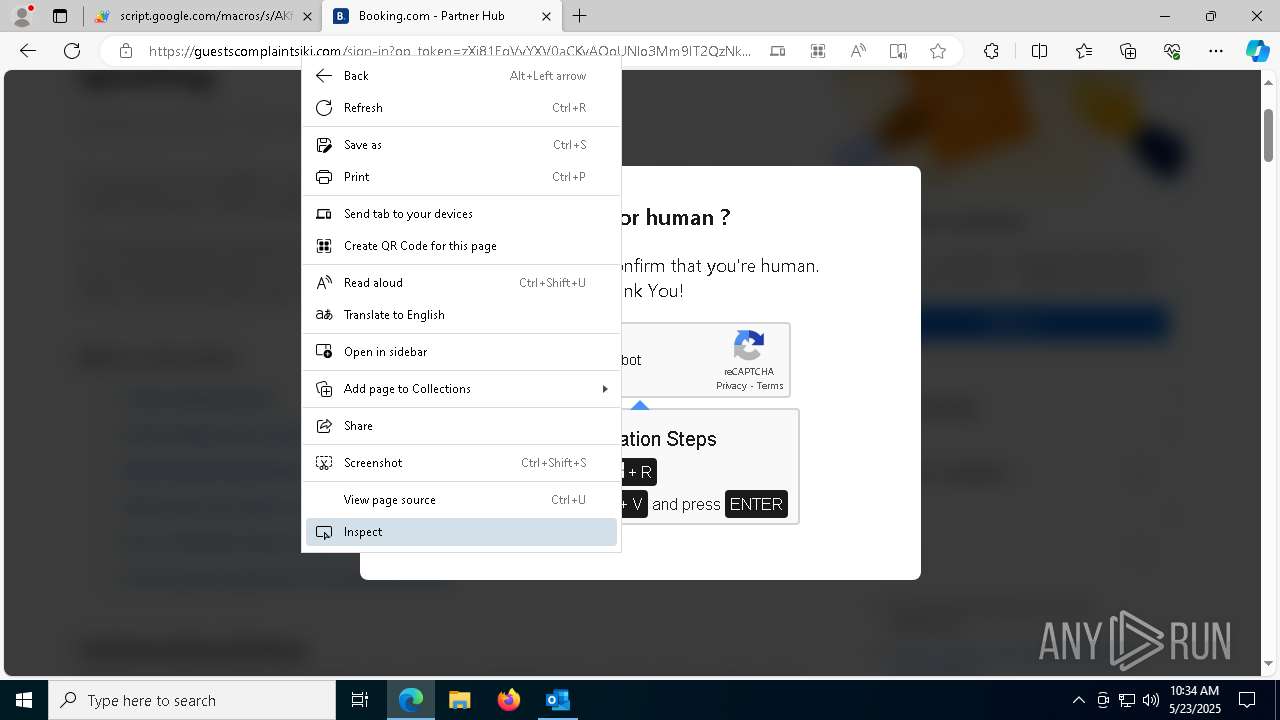Show hidden system tray icons
Image resolution: width=1280 pixels, height=720 pixels.
(x=1078, y=700)
